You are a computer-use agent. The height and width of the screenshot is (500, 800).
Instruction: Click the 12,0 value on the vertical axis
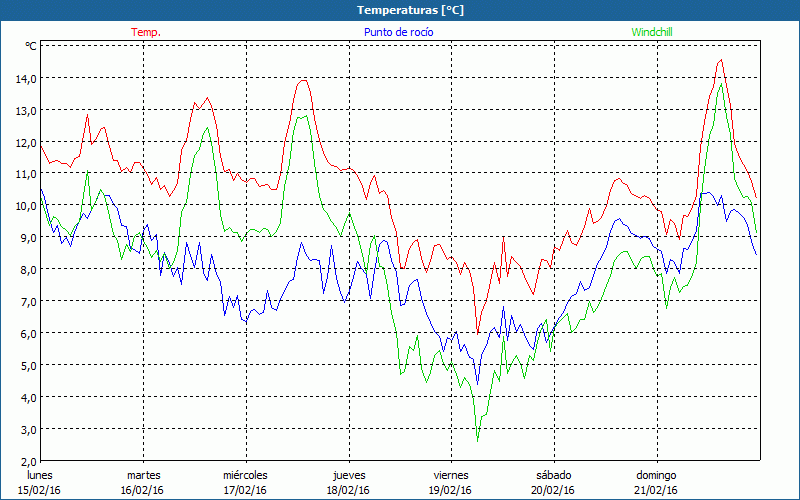(24, 142)
